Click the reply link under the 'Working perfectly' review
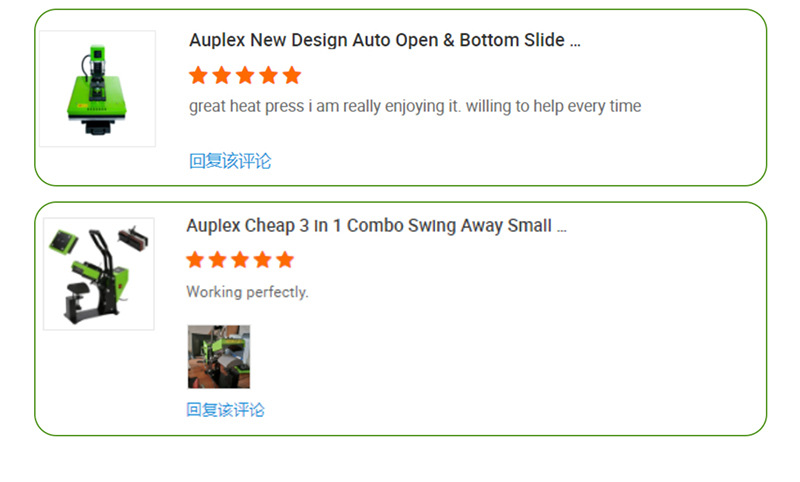The width and height of the screenshot is (800, 482). pyautogui.click(x=225, y=410)
